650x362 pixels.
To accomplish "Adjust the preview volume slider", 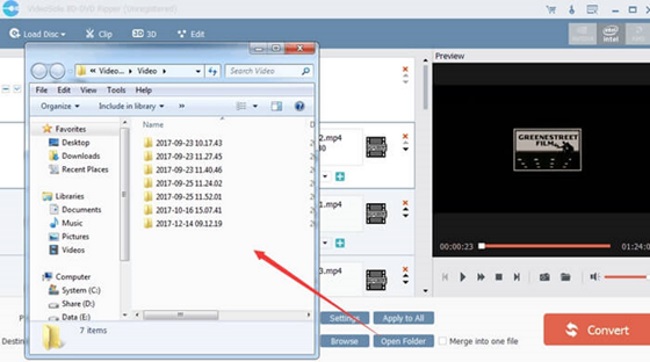I will [x=626, y=277].
